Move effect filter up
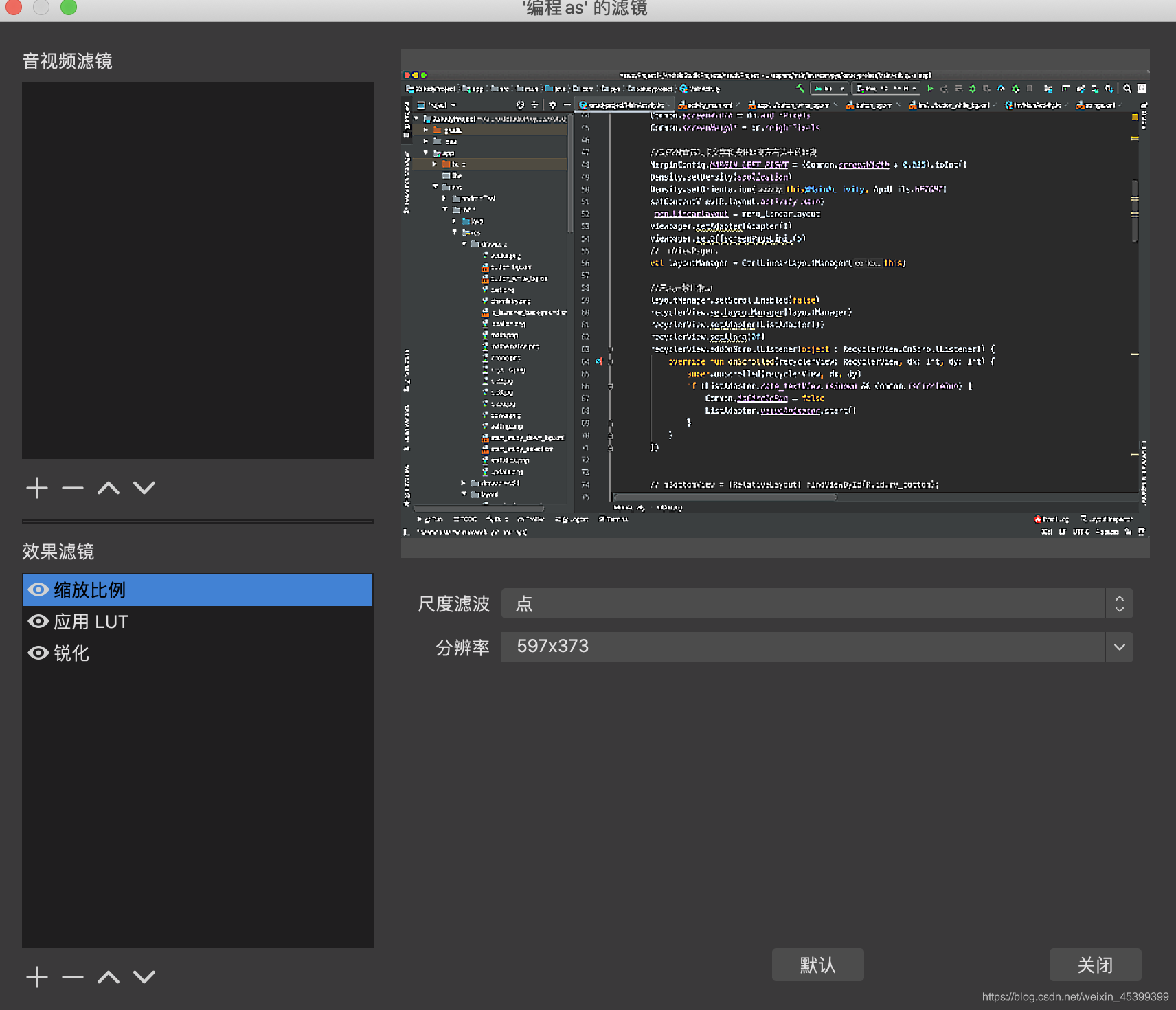The image size is (1176, 1010). pos(109,976)
